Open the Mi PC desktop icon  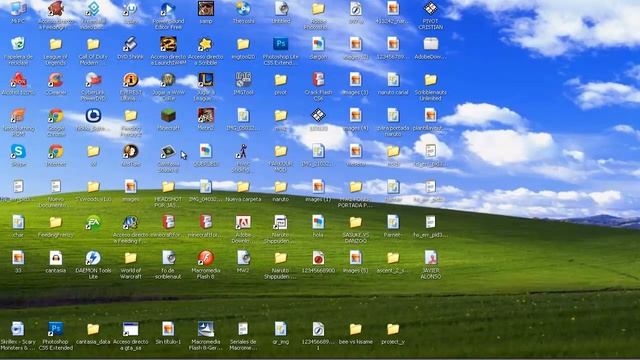point(18,8)
